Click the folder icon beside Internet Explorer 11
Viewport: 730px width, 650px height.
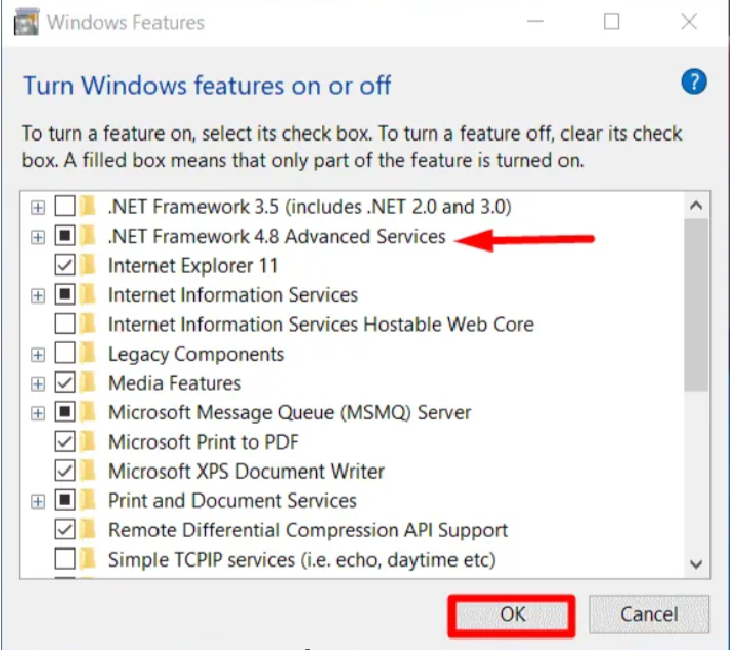click(x=88, y=265)
